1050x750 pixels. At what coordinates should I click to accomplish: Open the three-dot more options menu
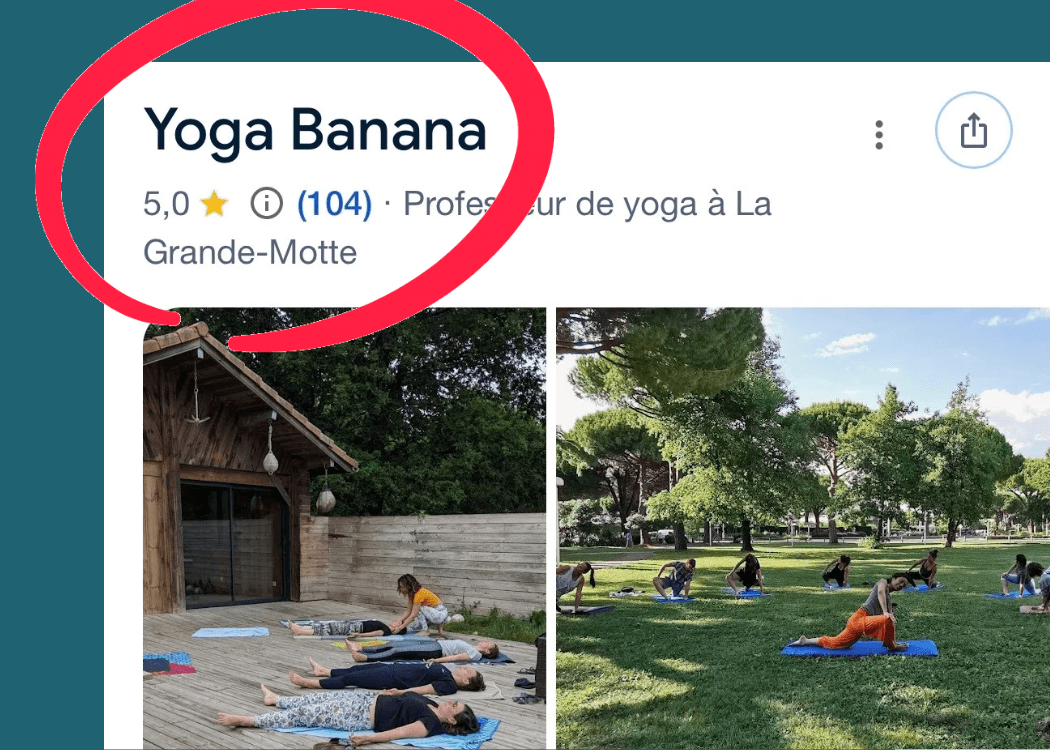coord(879,135)
